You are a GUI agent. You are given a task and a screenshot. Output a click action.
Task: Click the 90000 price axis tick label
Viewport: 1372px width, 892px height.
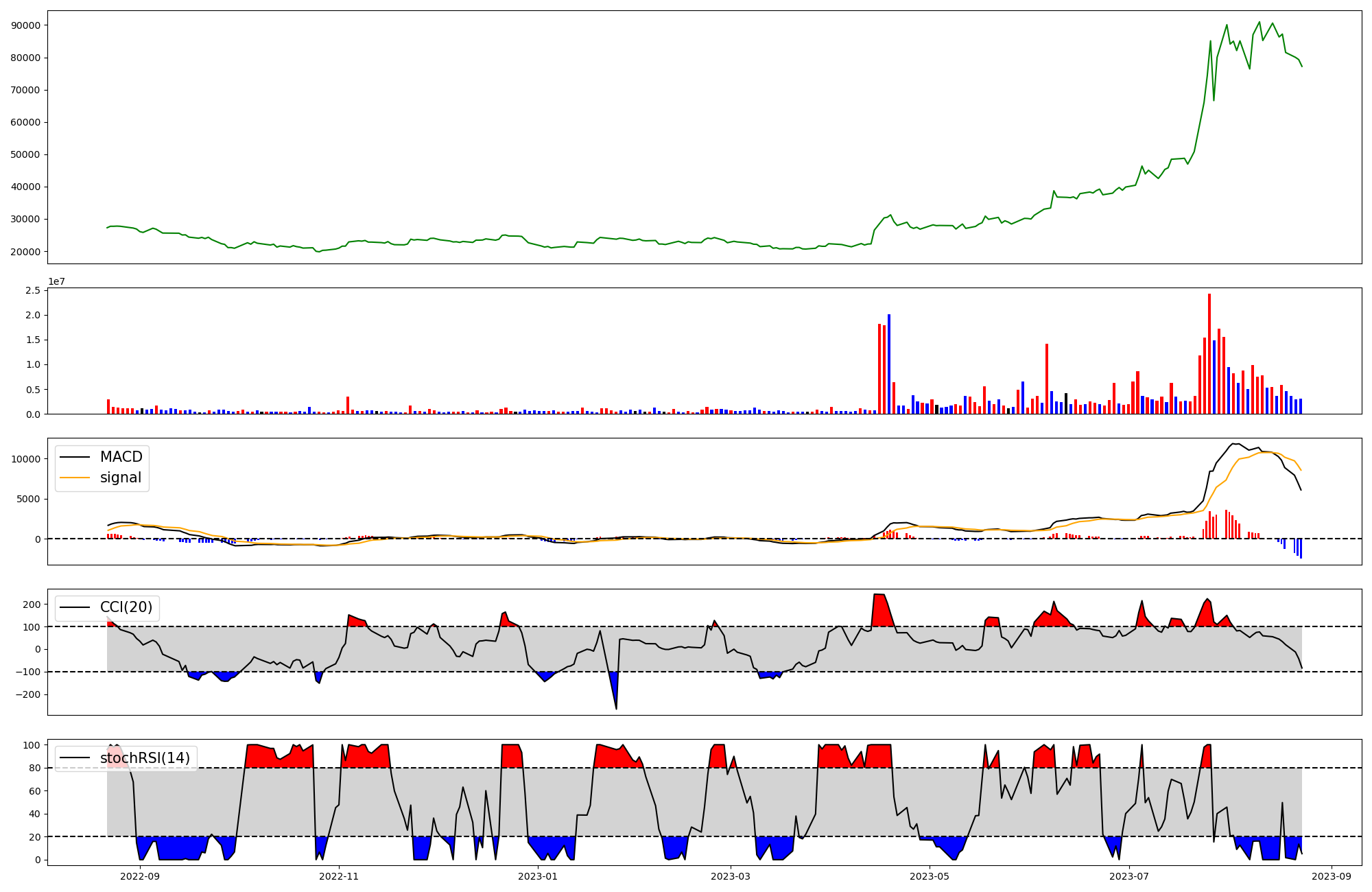click(x=26, y=25)
